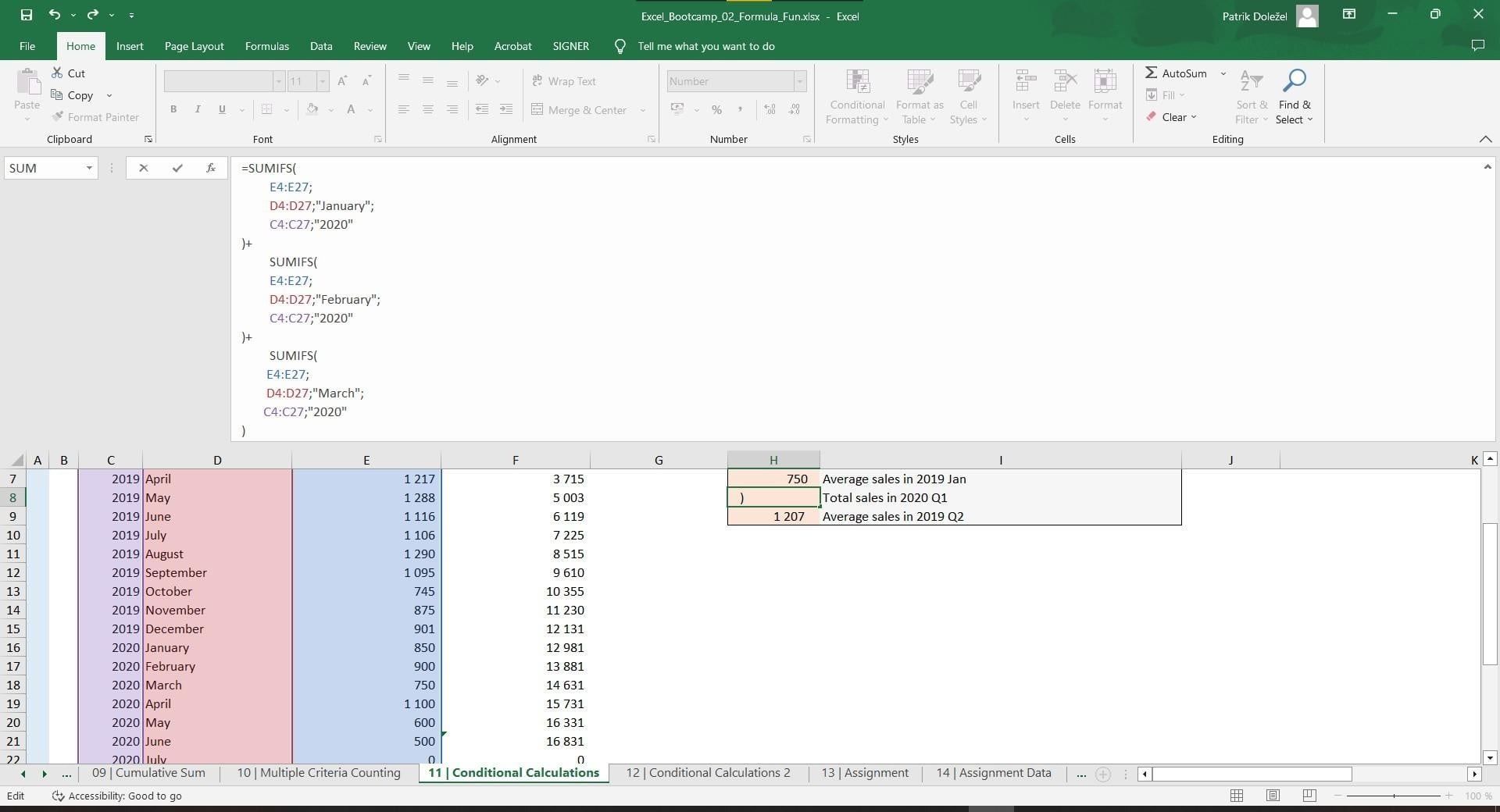Apply comma style format

click(740, 110)
